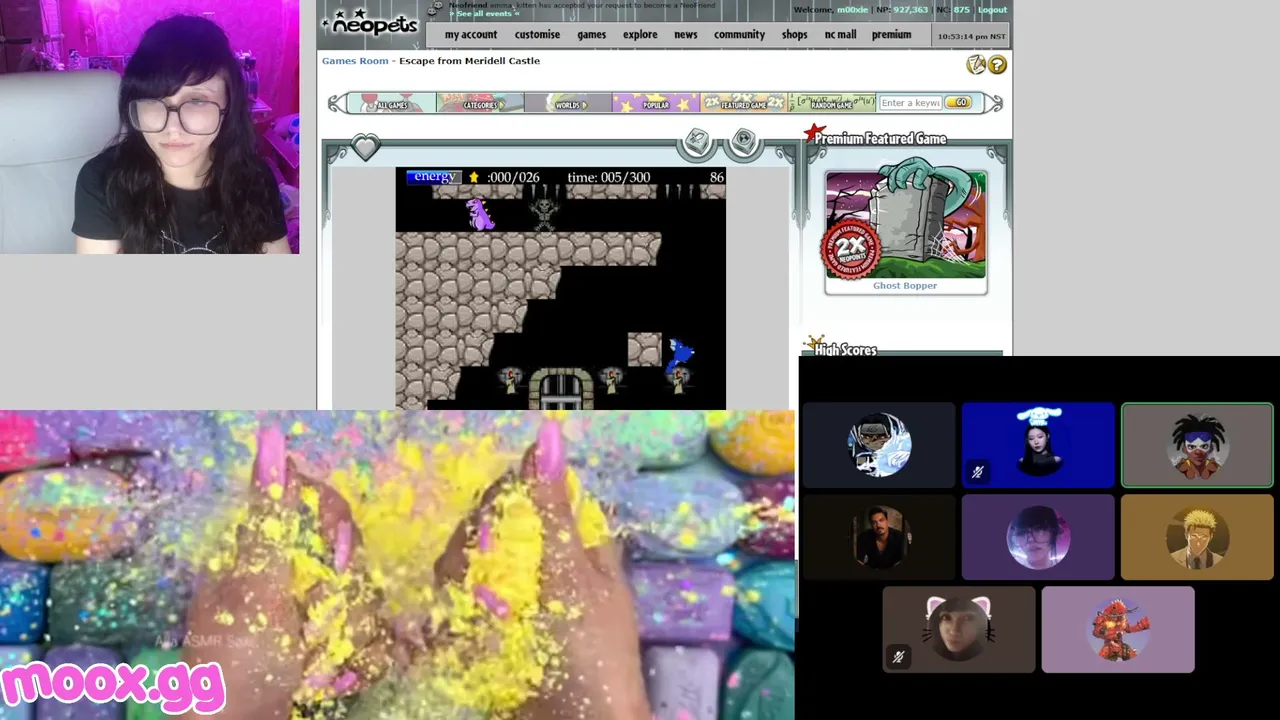Click the star counter ':000/026' in the game
The height and width of the screenshot is (720, 1280).
[513, 177]
